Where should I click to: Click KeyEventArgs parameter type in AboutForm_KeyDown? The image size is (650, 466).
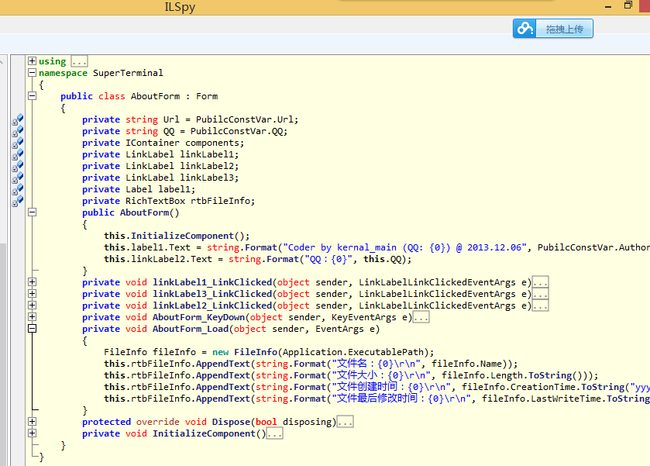pos(364,317)
